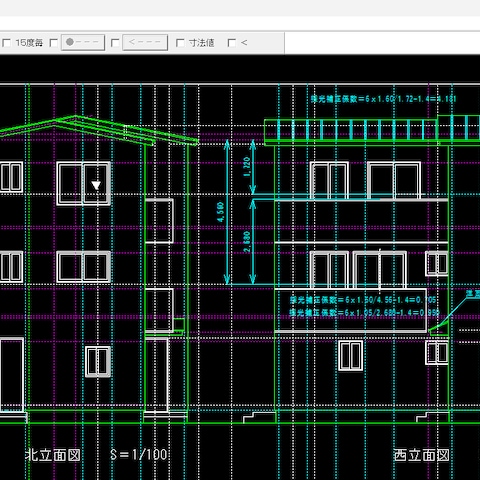Select the 採光補正係数 formula ending 0.950
The width and height of the screenshot is (480, 480).
(x=364, y=313)
